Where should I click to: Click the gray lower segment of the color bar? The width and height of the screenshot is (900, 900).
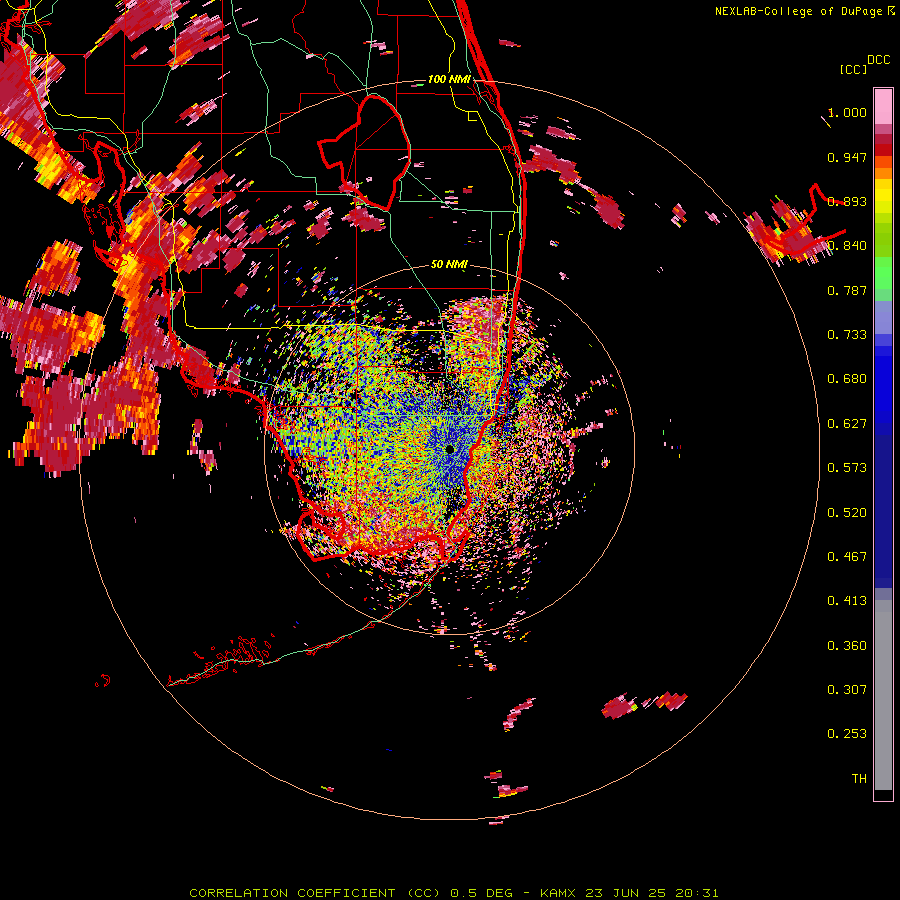[883, 695]
